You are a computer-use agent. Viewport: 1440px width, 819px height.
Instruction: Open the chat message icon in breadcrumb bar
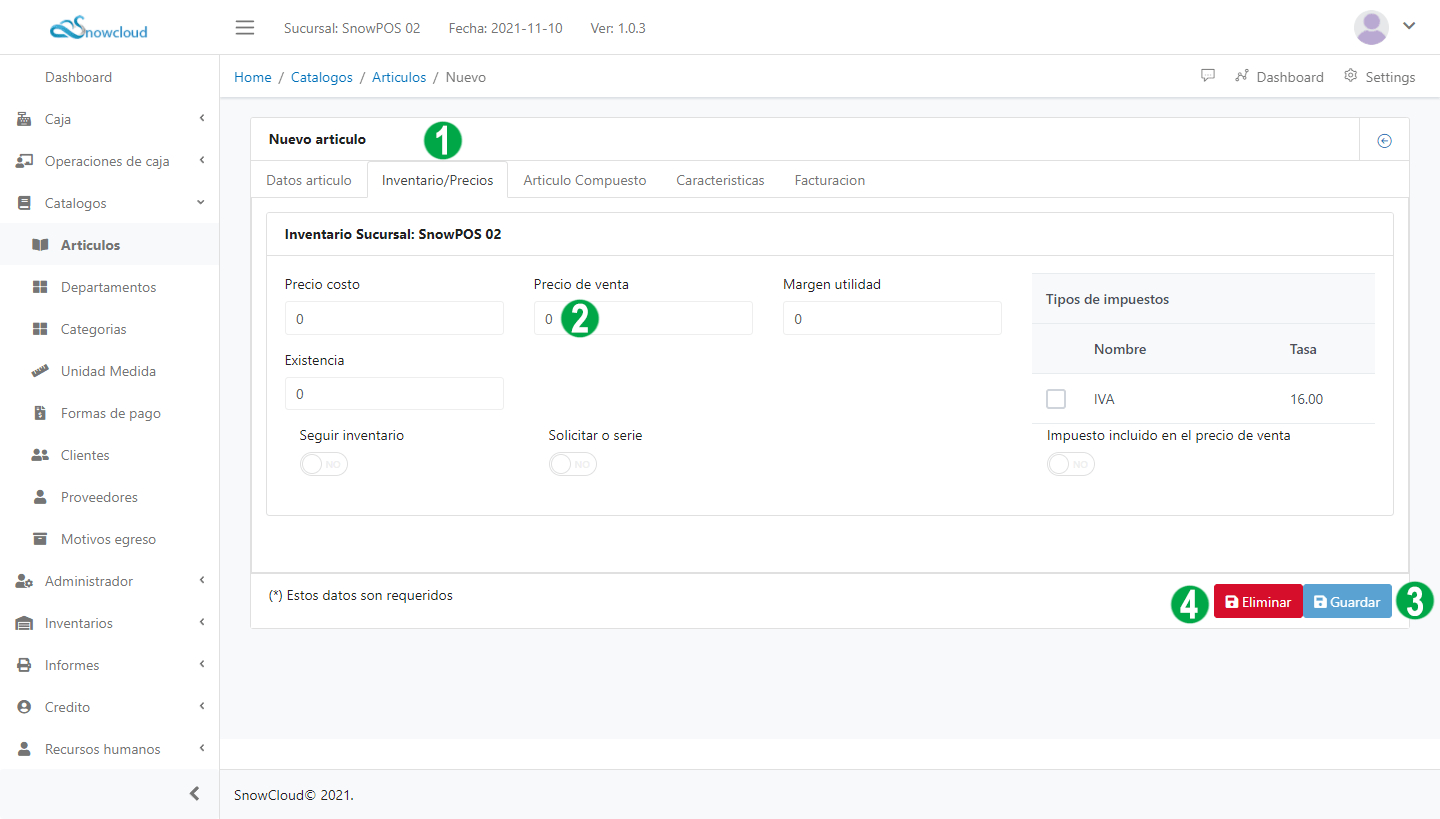click(1208, 76)
